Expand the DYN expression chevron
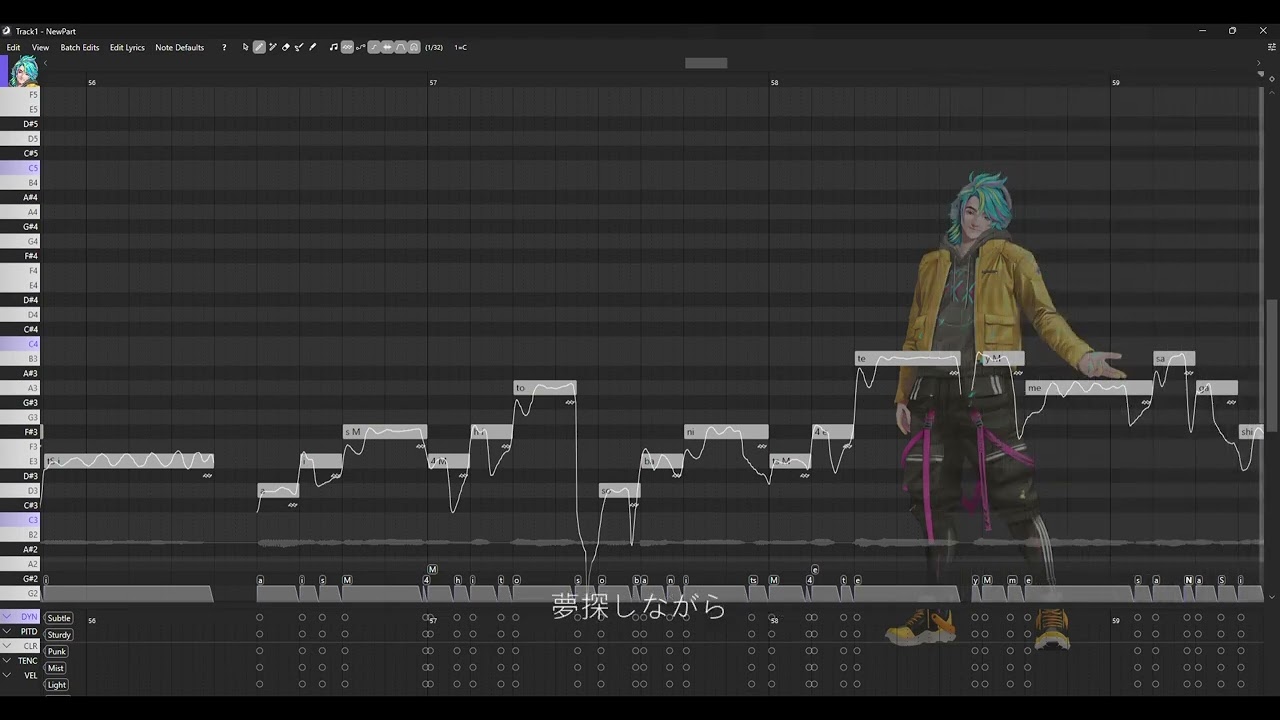 pyautogui.click(x=7, y=617)
